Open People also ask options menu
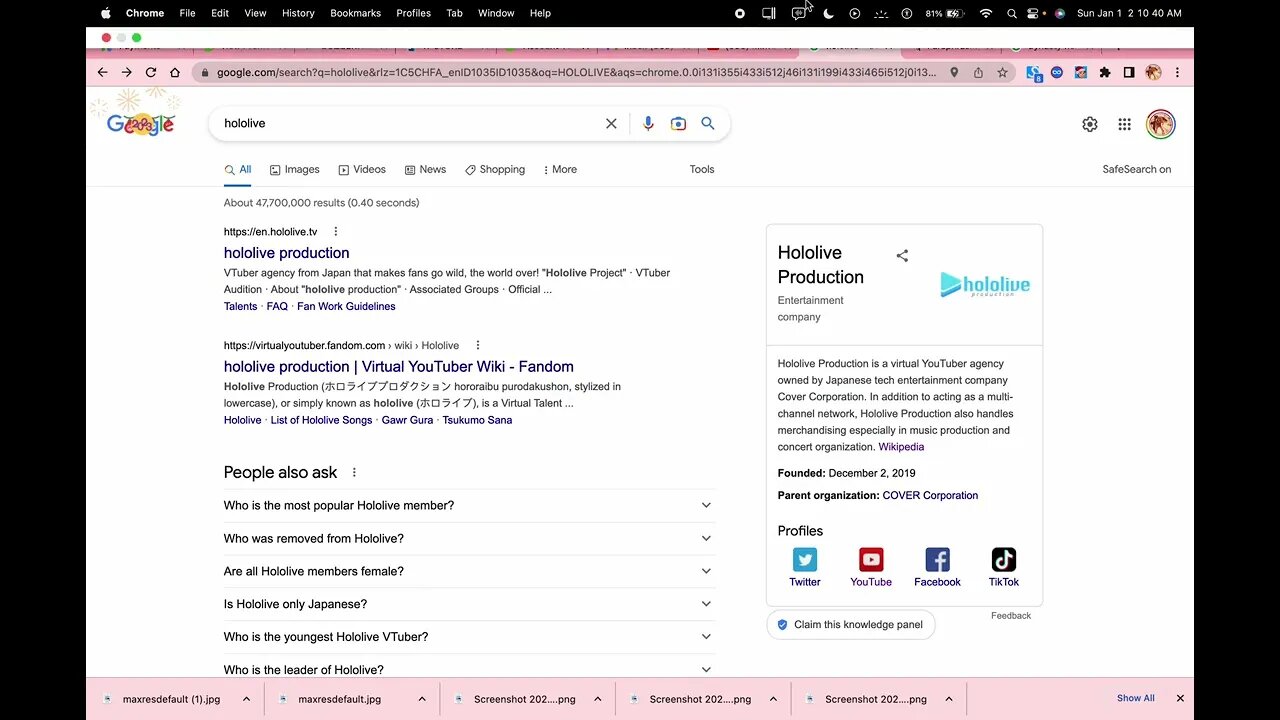This screenshot has height=720, width=1280. point(354,472)
